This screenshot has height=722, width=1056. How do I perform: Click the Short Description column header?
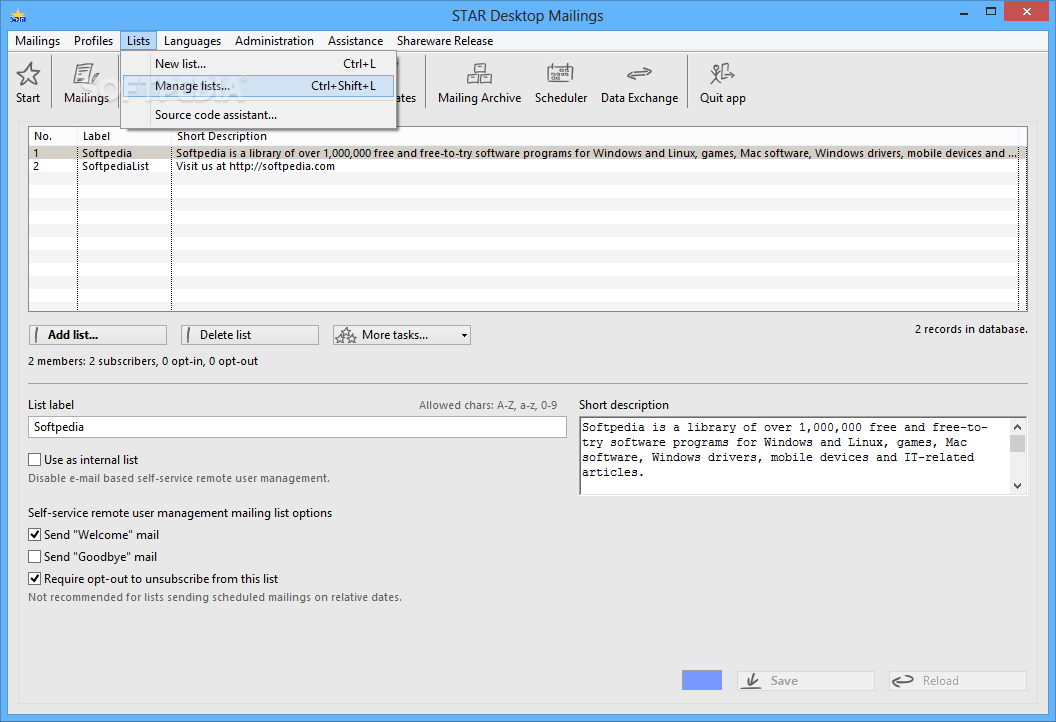595,136
